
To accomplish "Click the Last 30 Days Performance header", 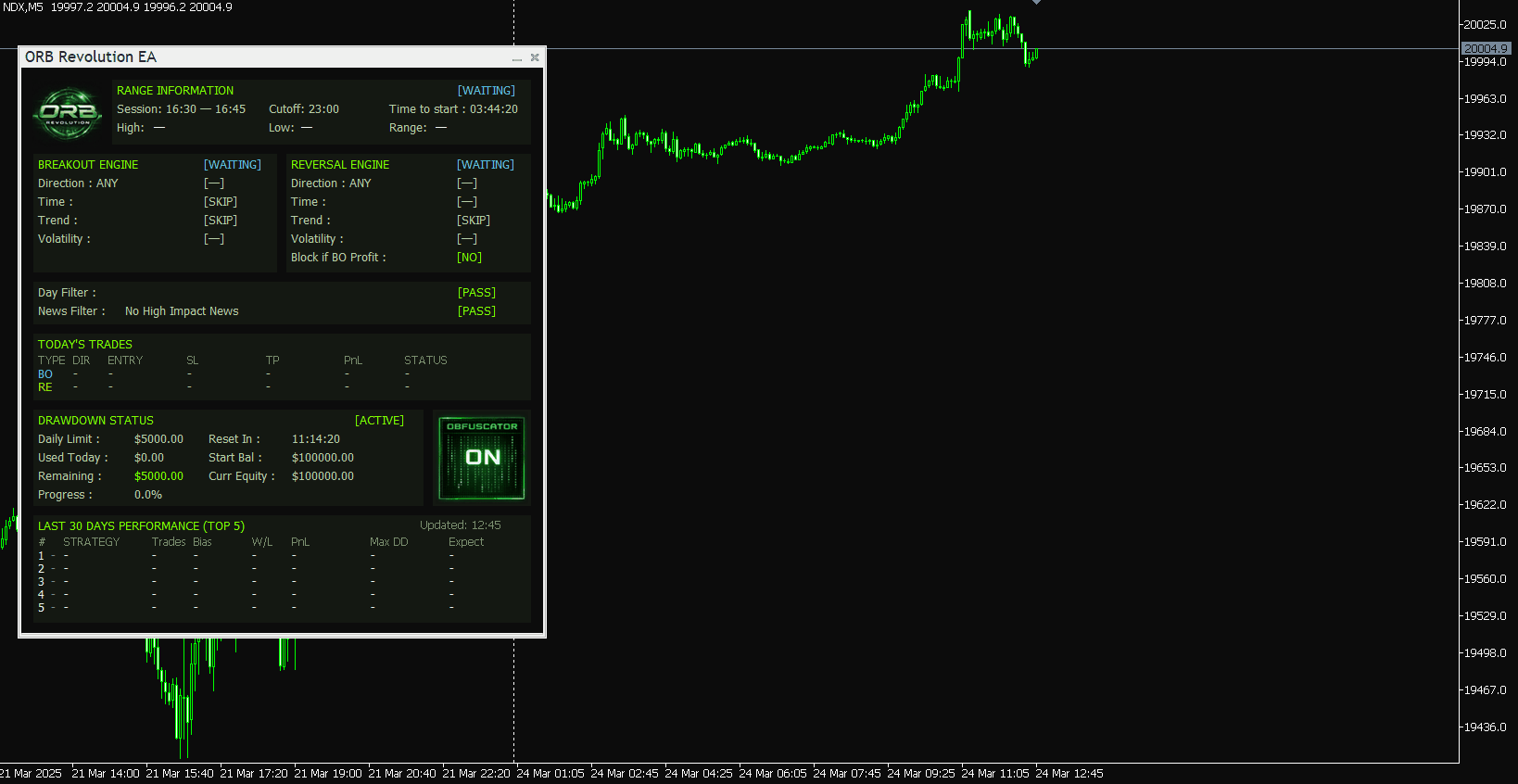I will [141, 526].
